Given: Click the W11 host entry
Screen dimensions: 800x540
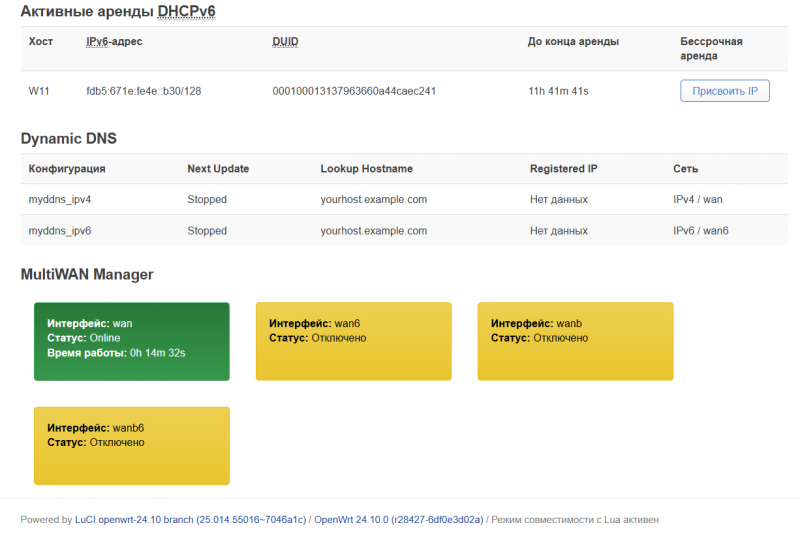Looking at the screenshot, I should 39,91.
